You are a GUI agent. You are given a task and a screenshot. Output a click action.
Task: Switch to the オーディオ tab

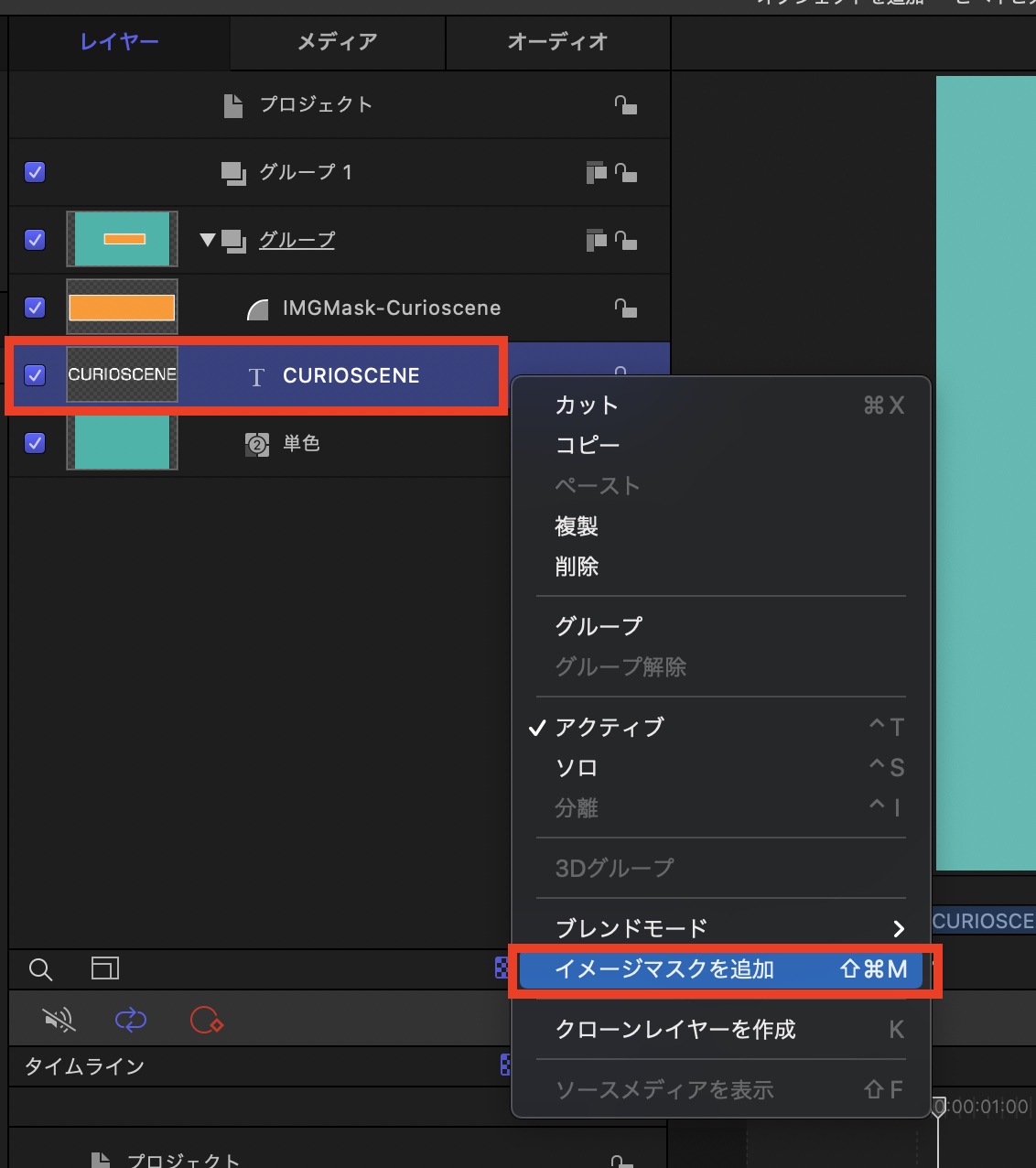click(557, 42)
